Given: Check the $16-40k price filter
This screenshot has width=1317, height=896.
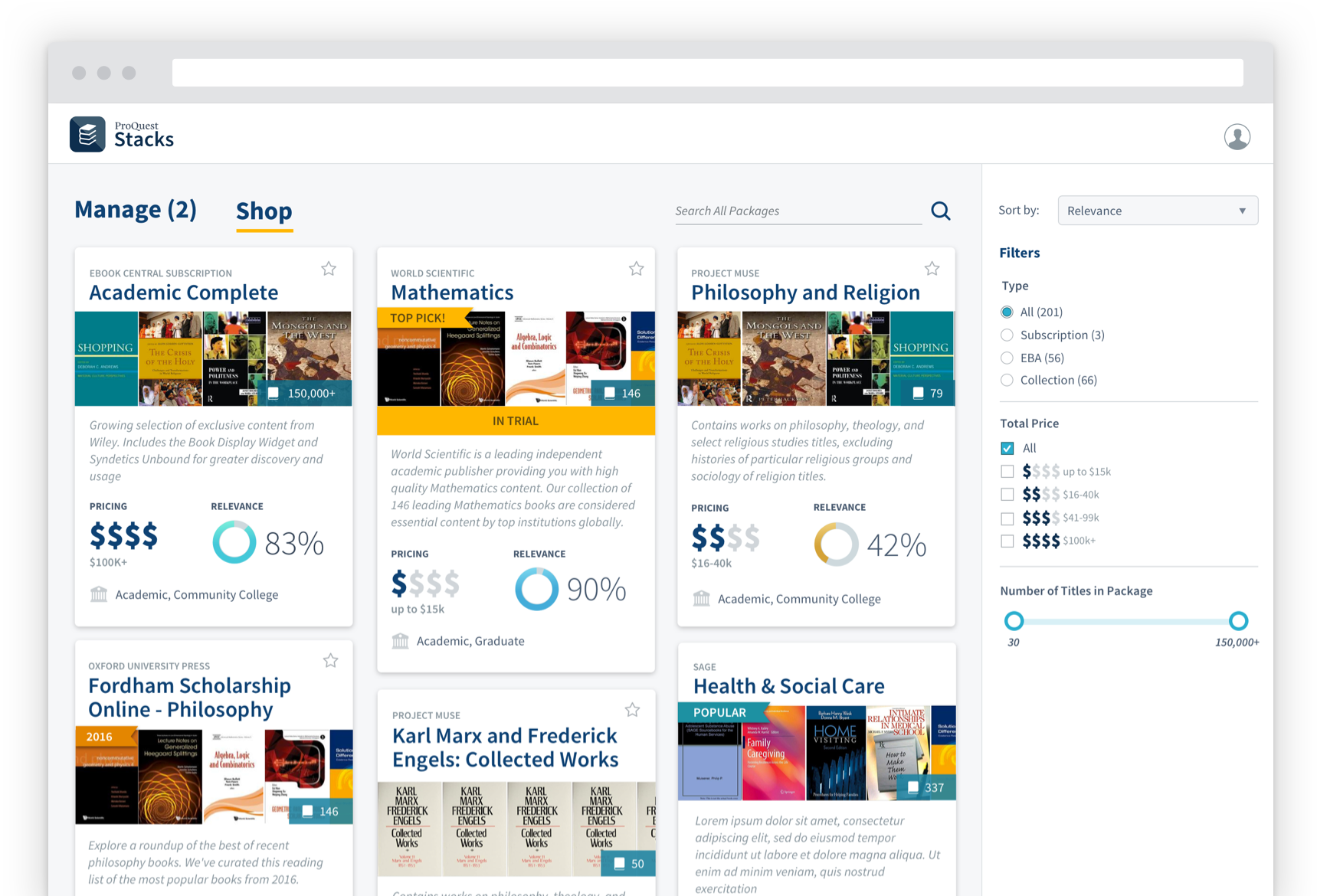Looking at the screenshot, I should tap(1007, 494).
